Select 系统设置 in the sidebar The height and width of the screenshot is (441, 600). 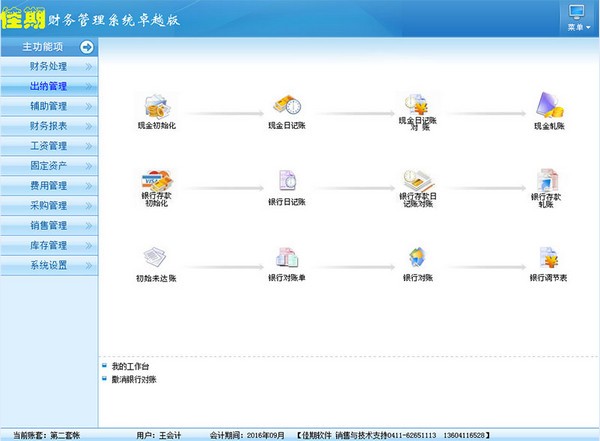[49, 266]
